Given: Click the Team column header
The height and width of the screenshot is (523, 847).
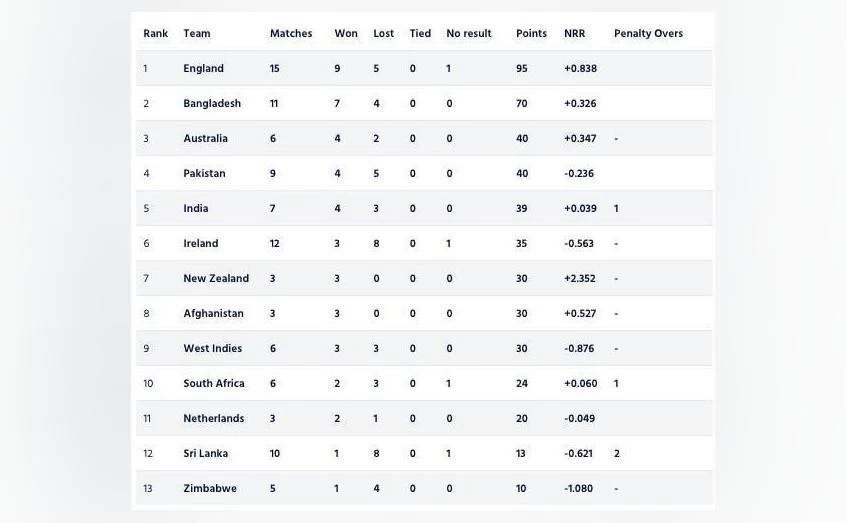Looking at the screenshot, I should pyautogui.click(x=197, y=33).
